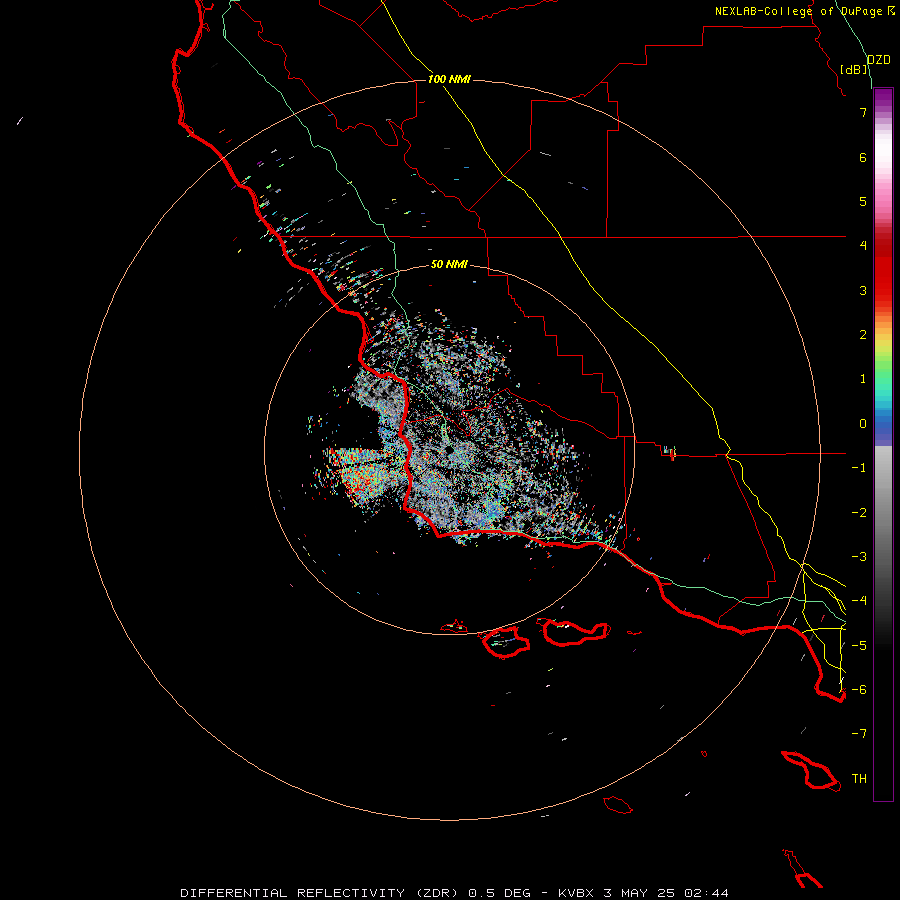Click the KVBX station identifier
The height and width of the screenshot is (900, 900).
578,893
